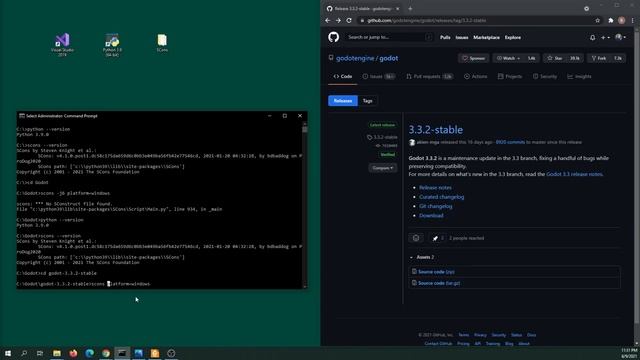Open the godotengine organization link
Screen dimensions: 640x360
point(355,58)
